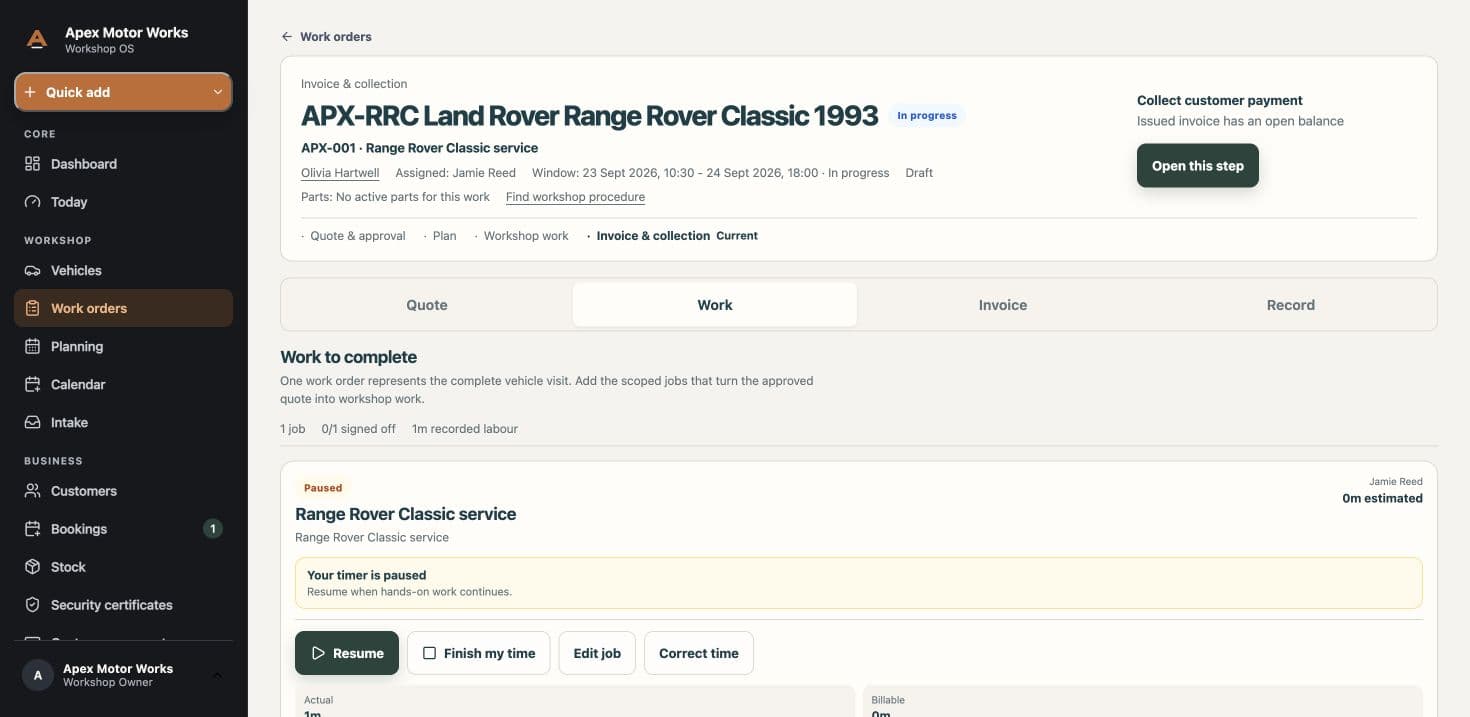Click the Bookings calendar icon
The height and width of the screenshot is (717, 1470).
[x=33, y=529]
